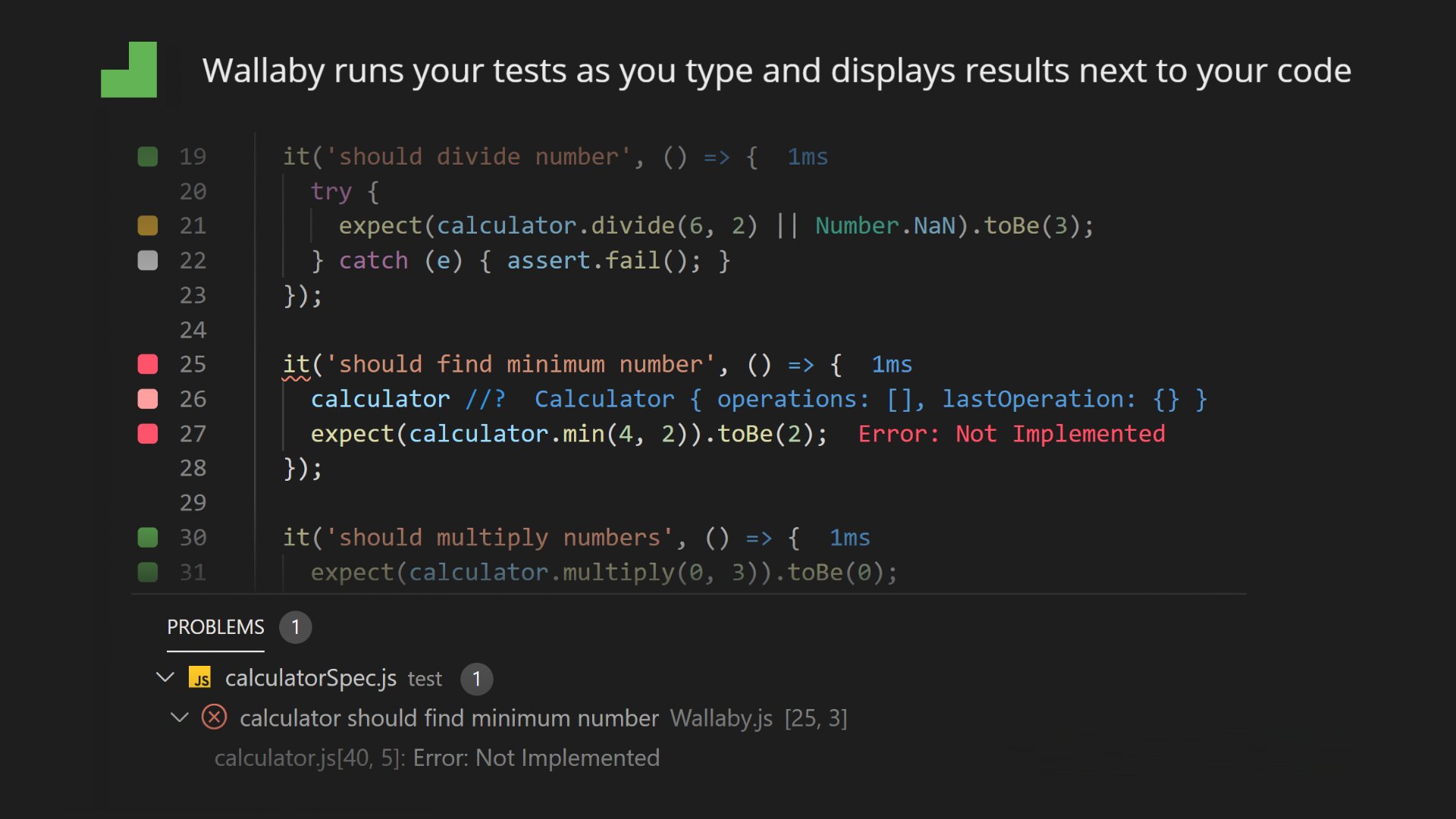
Task: Click 'should multiply numbers' test string
Action: point(500,538)
